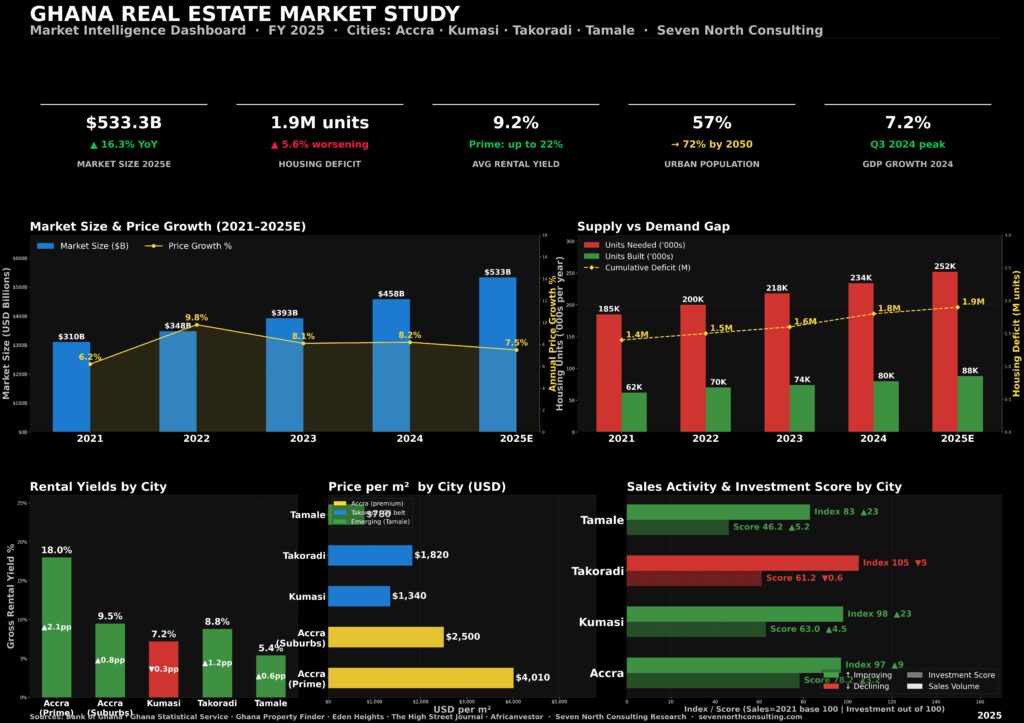Viewport: 1024px width, 723px height.
Task: Click the Cumulative Deficit (M) legend marker
Action: click(x=594, y=268)
